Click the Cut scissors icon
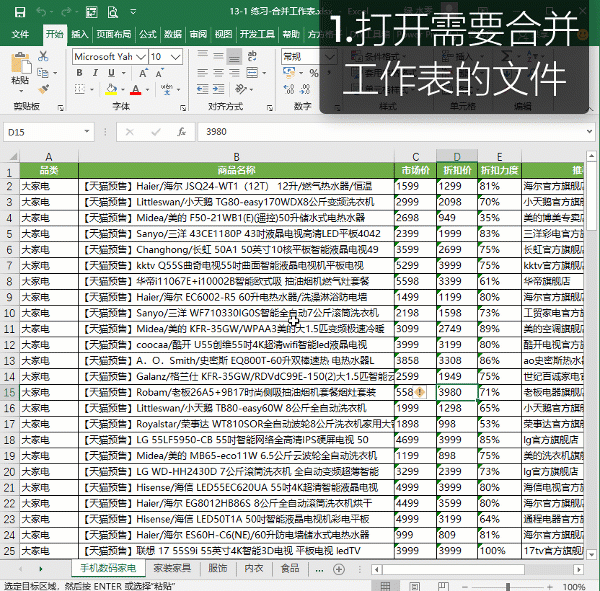600x591 pixels. 43,56
